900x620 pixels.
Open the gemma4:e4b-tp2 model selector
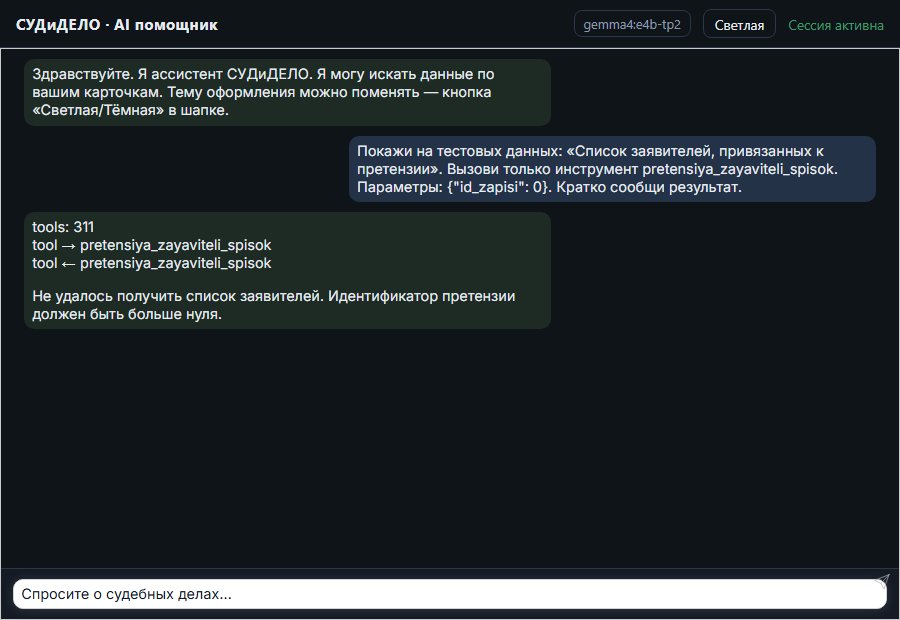pos(632,24)
